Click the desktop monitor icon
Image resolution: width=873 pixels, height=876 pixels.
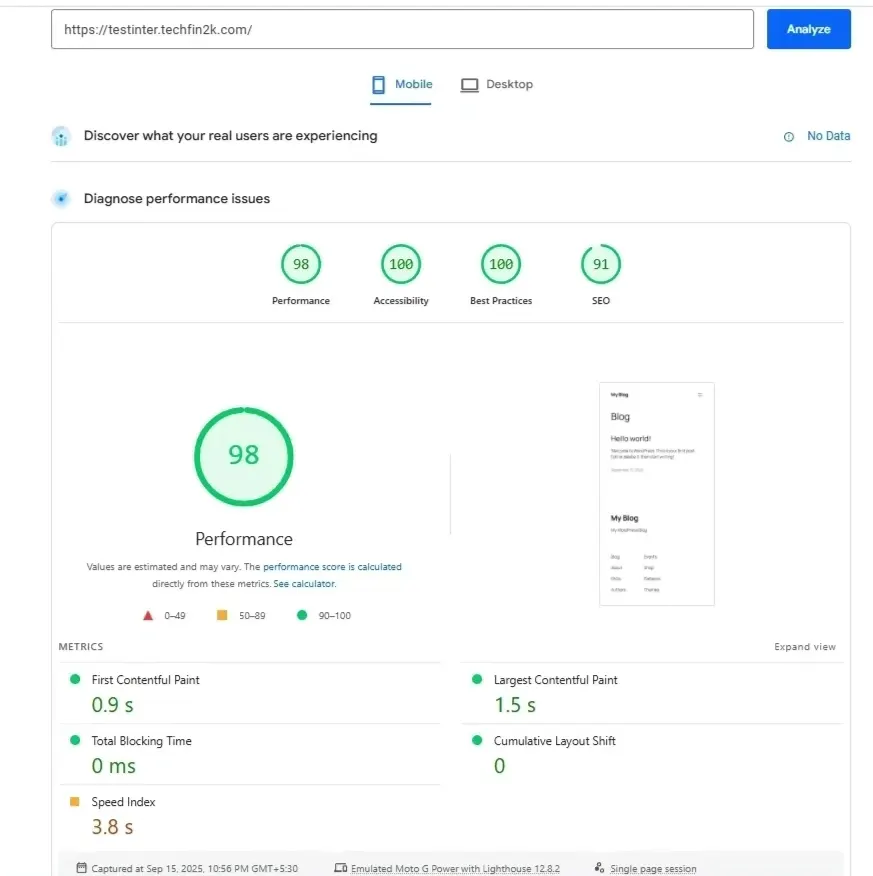coord(469,85)
